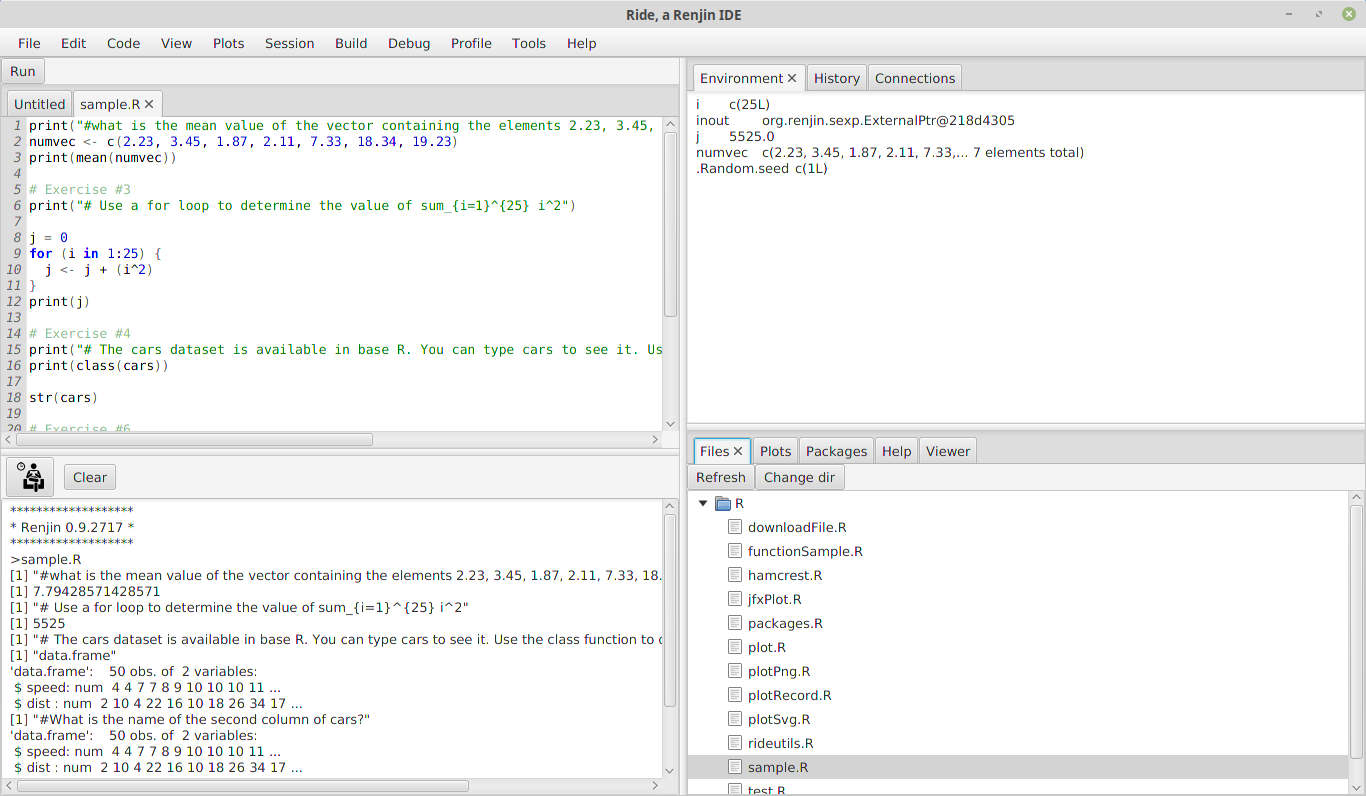1366x796 pixels.
Task: Click the file icon beside plot.R
Action: point(735,647)
